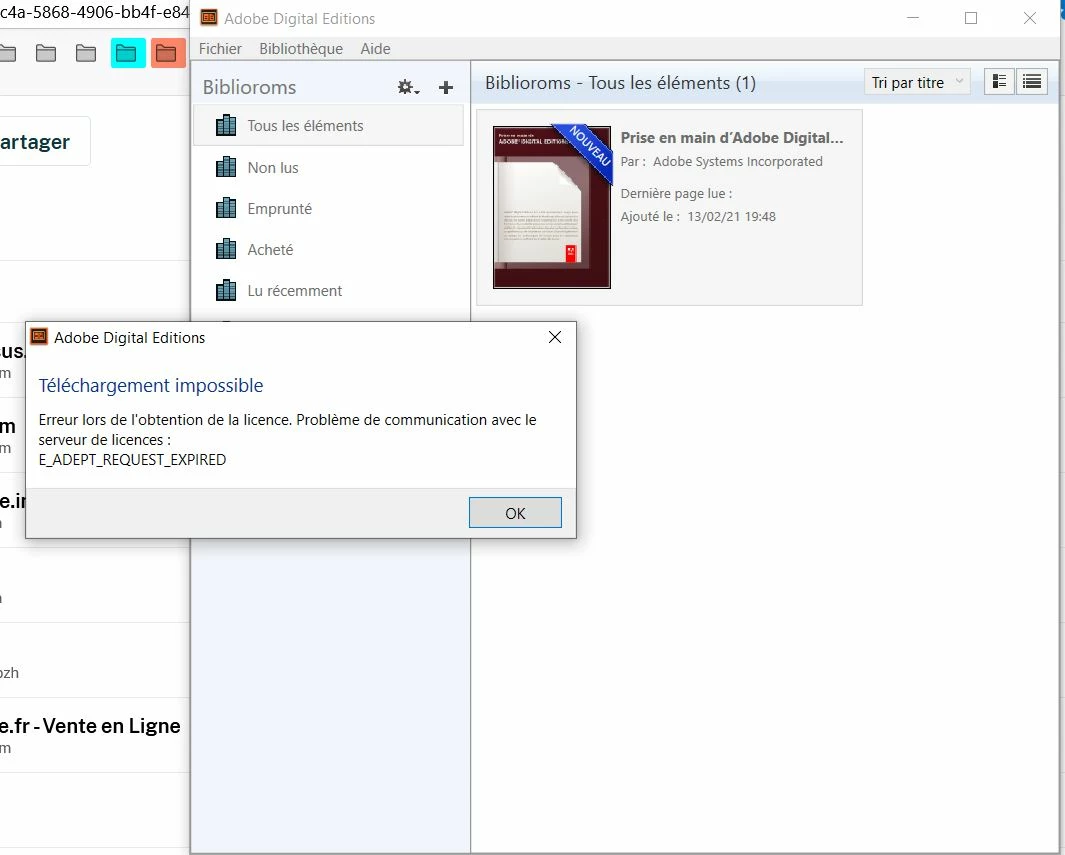Click the Téléchargement impossible heading
The height and width of the screenshot is (855, 1065).
coord(151,385)
